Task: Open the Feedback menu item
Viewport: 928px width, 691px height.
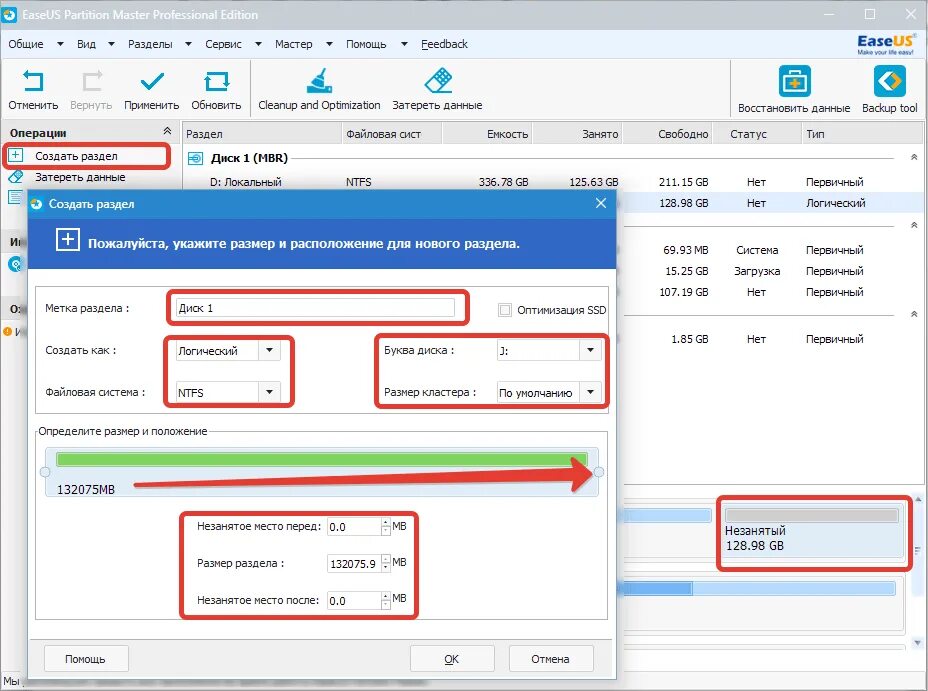Action: 444,44
